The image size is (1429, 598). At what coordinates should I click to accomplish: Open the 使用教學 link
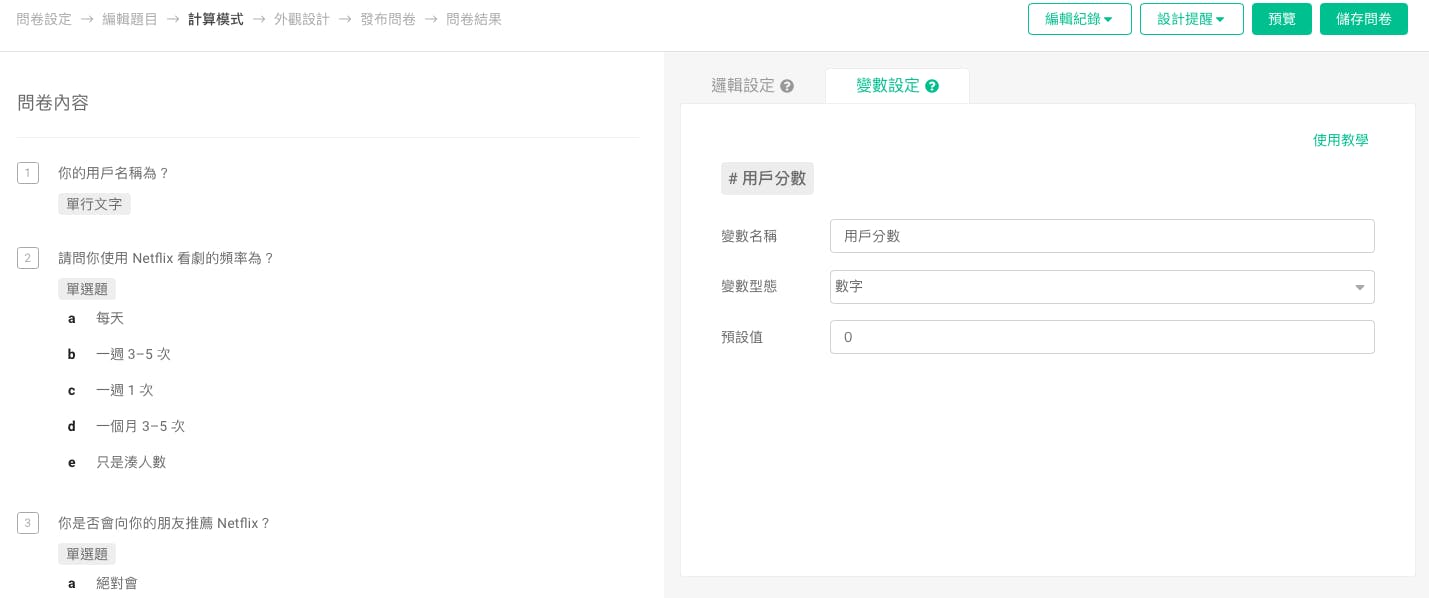(1340, 140)
